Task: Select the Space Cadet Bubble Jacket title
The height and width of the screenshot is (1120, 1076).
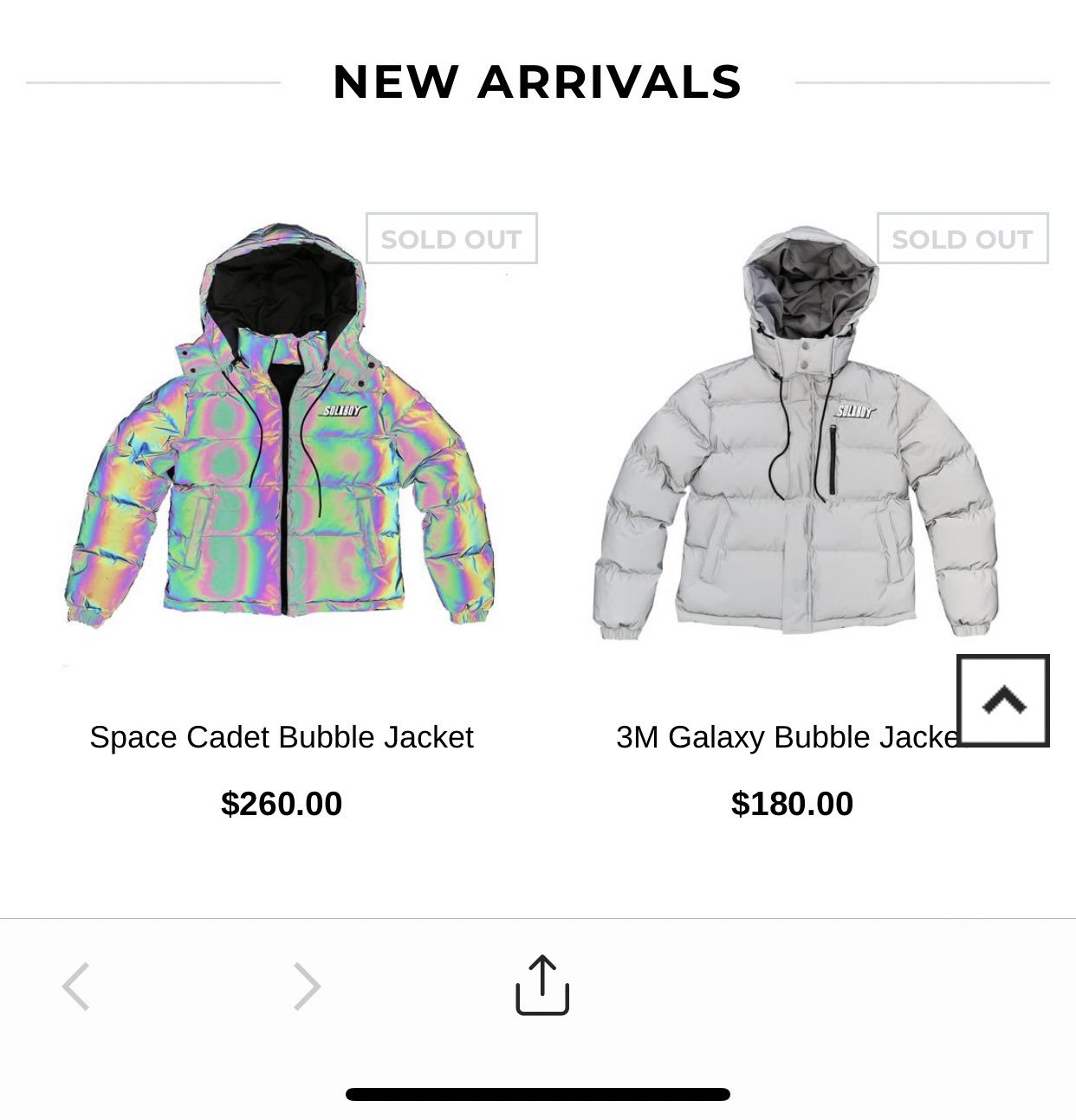Action: [x=282, y=737]
